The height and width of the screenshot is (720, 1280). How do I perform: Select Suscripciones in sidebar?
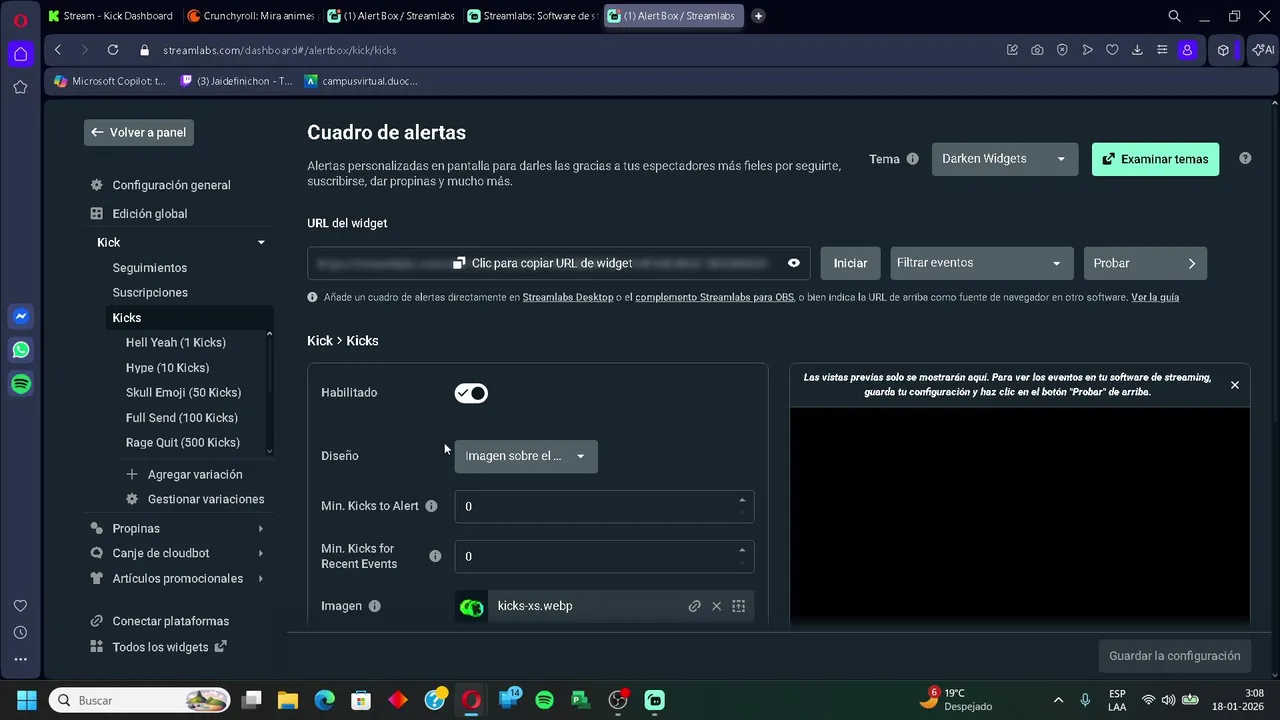[x=150, y=293]
